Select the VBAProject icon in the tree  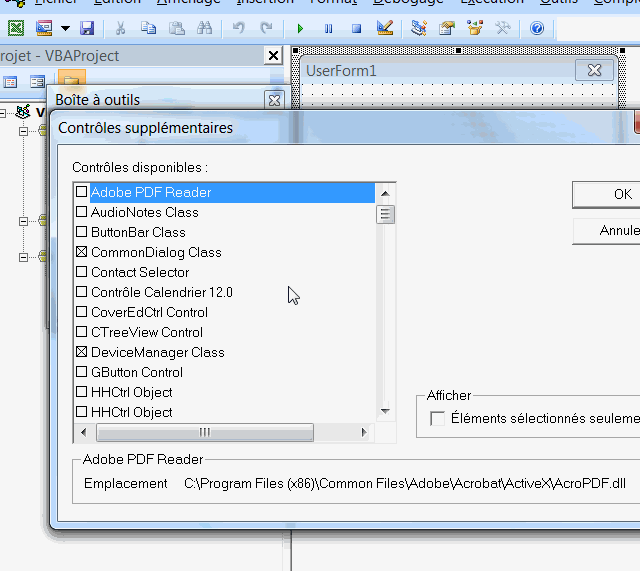pos(23,111)
